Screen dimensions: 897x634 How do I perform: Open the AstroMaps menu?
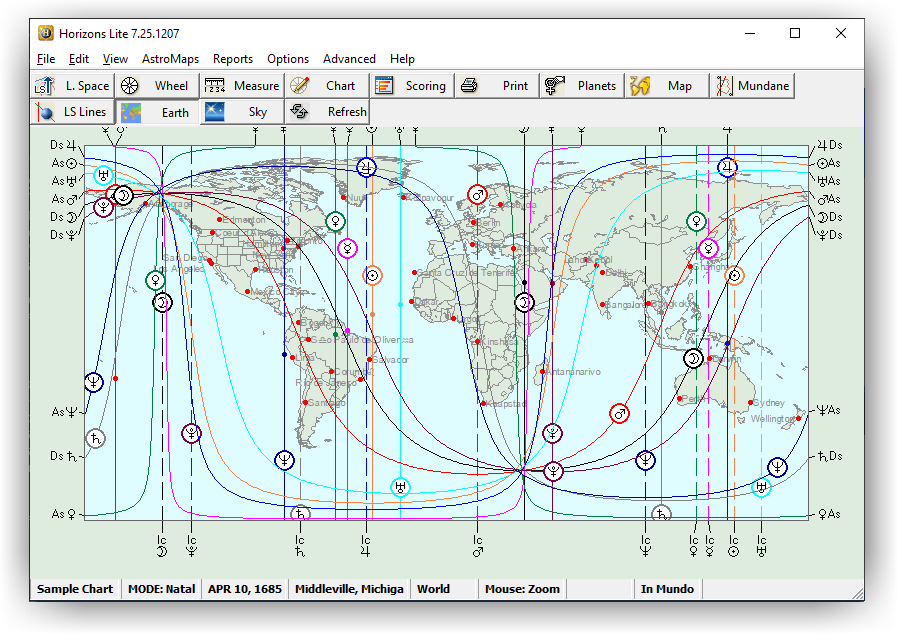point(170,59)
